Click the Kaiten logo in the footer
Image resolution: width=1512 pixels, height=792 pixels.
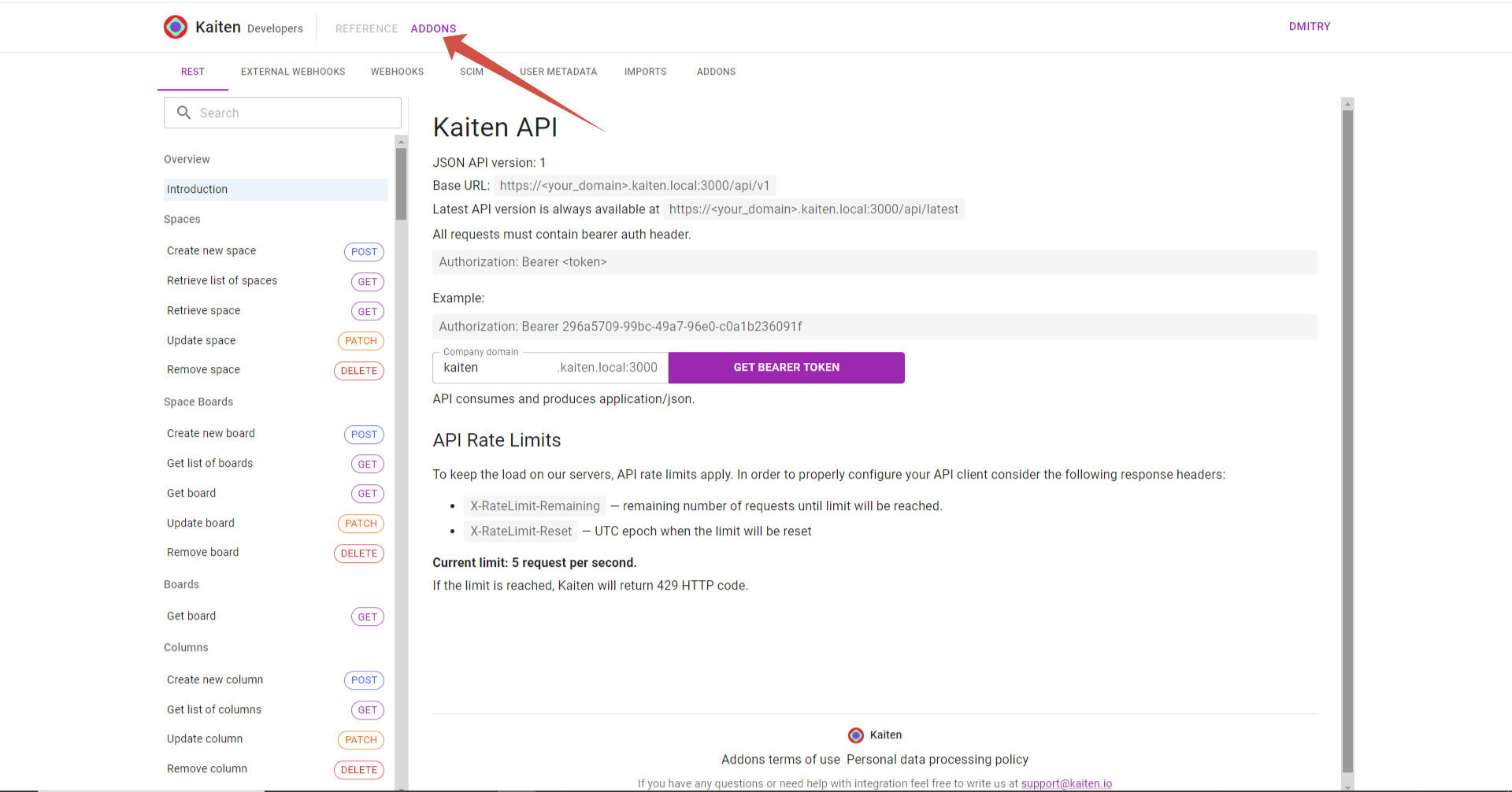coord(856,735)
